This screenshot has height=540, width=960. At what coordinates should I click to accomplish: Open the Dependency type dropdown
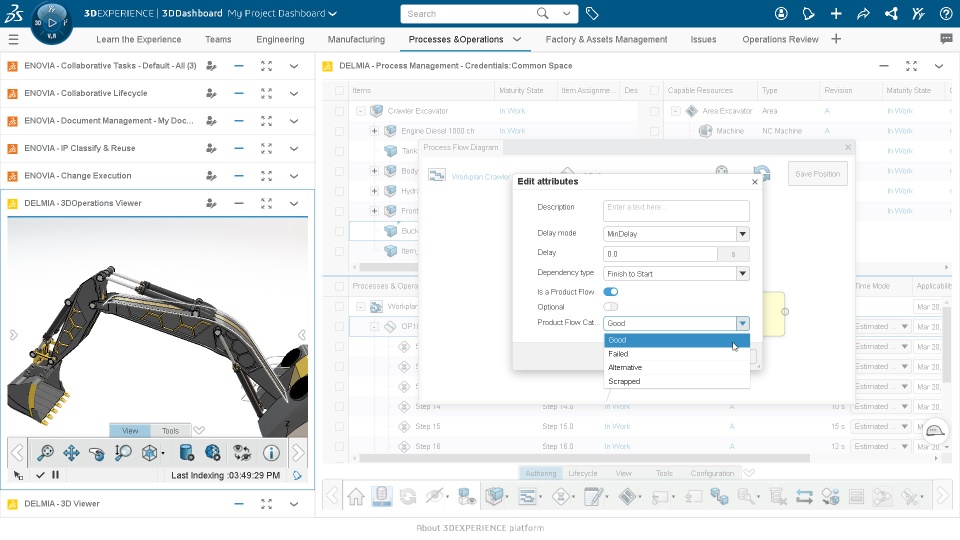pyautogui.click(x=676, y=274)
